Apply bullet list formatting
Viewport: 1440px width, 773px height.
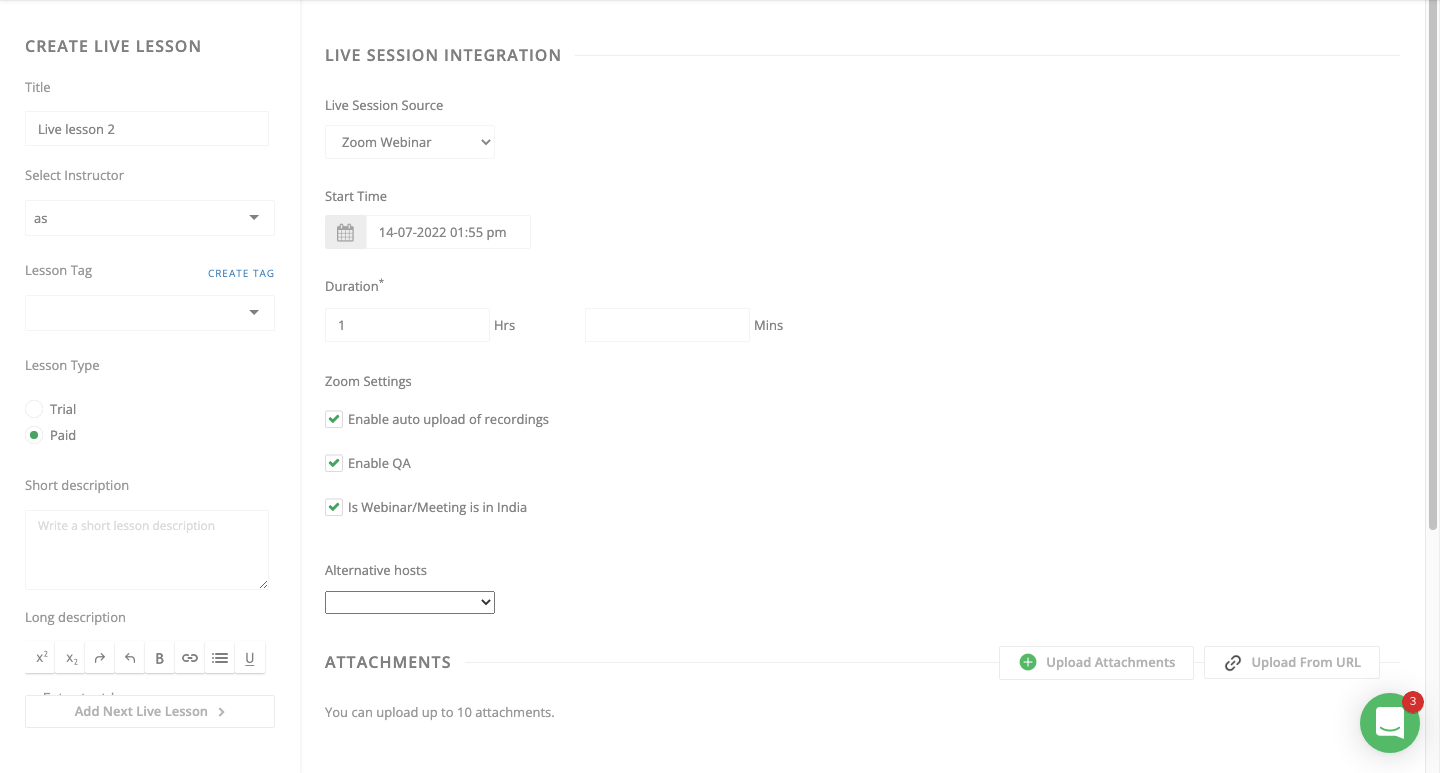coord(220,658)
